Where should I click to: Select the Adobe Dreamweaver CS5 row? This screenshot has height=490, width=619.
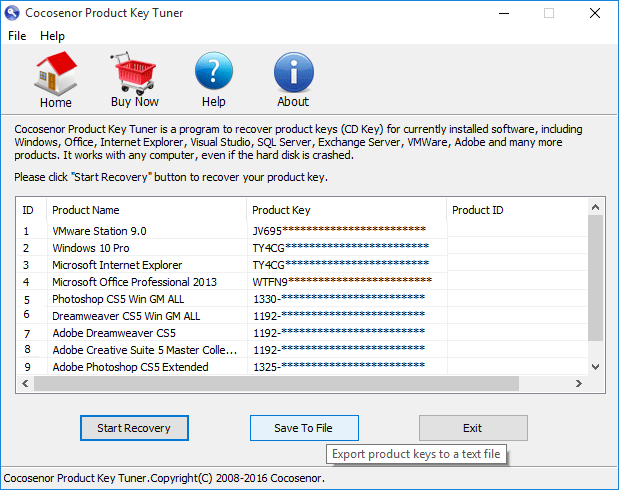(302, 333)
